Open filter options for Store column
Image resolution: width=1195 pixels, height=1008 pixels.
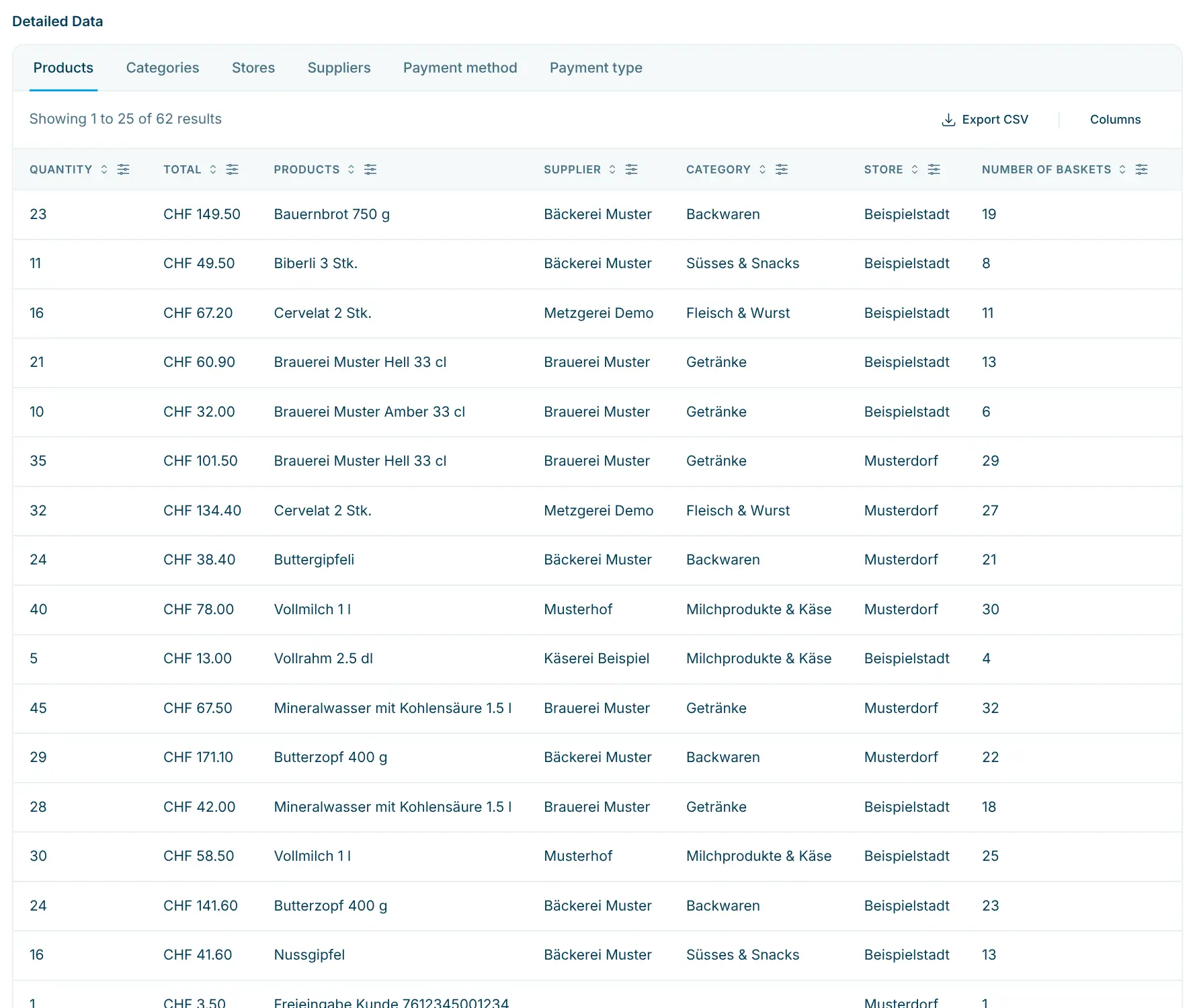tap(934, 169)
